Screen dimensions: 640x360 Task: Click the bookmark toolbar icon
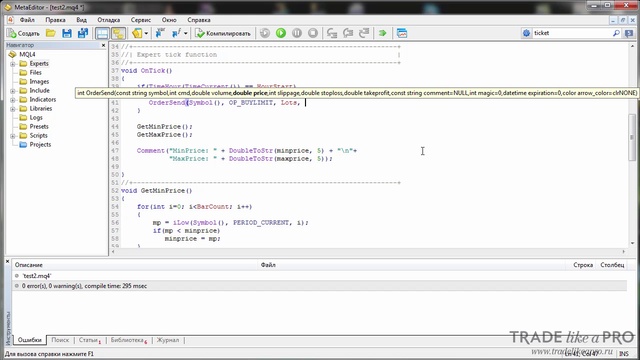(x=137, y=33)
